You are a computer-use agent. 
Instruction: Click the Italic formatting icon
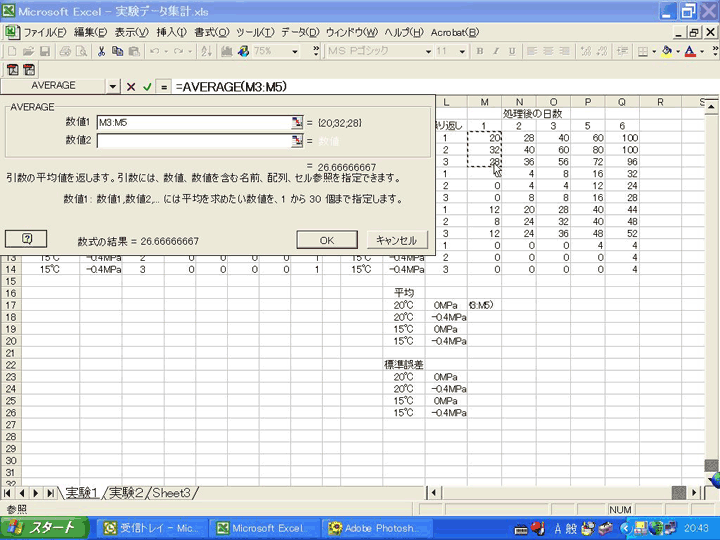pyautogui.click(x=496, y=51)
